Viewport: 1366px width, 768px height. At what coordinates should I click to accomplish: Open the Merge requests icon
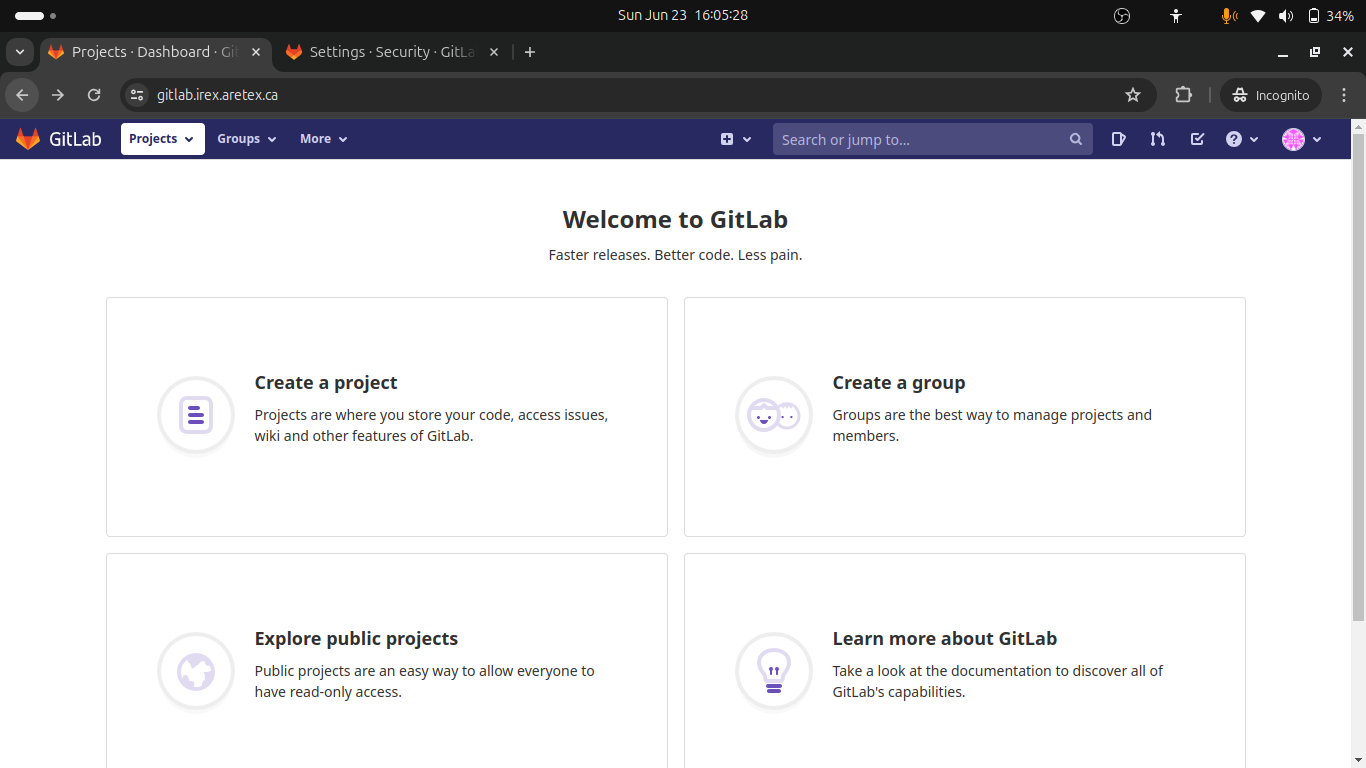[1157, 139]
